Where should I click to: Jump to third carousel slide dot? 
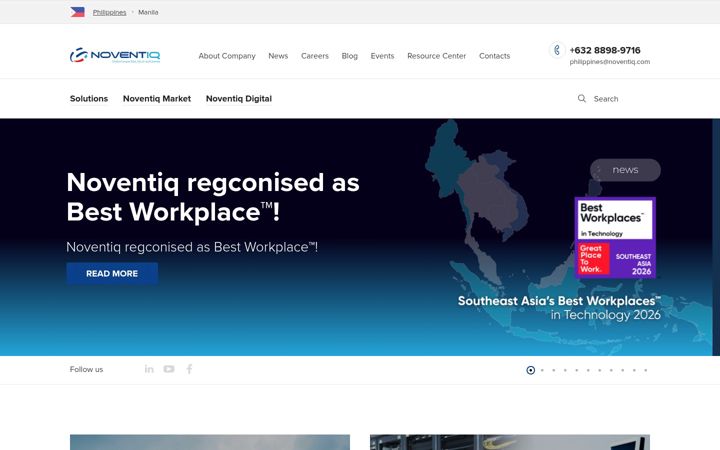coord(554,370)
